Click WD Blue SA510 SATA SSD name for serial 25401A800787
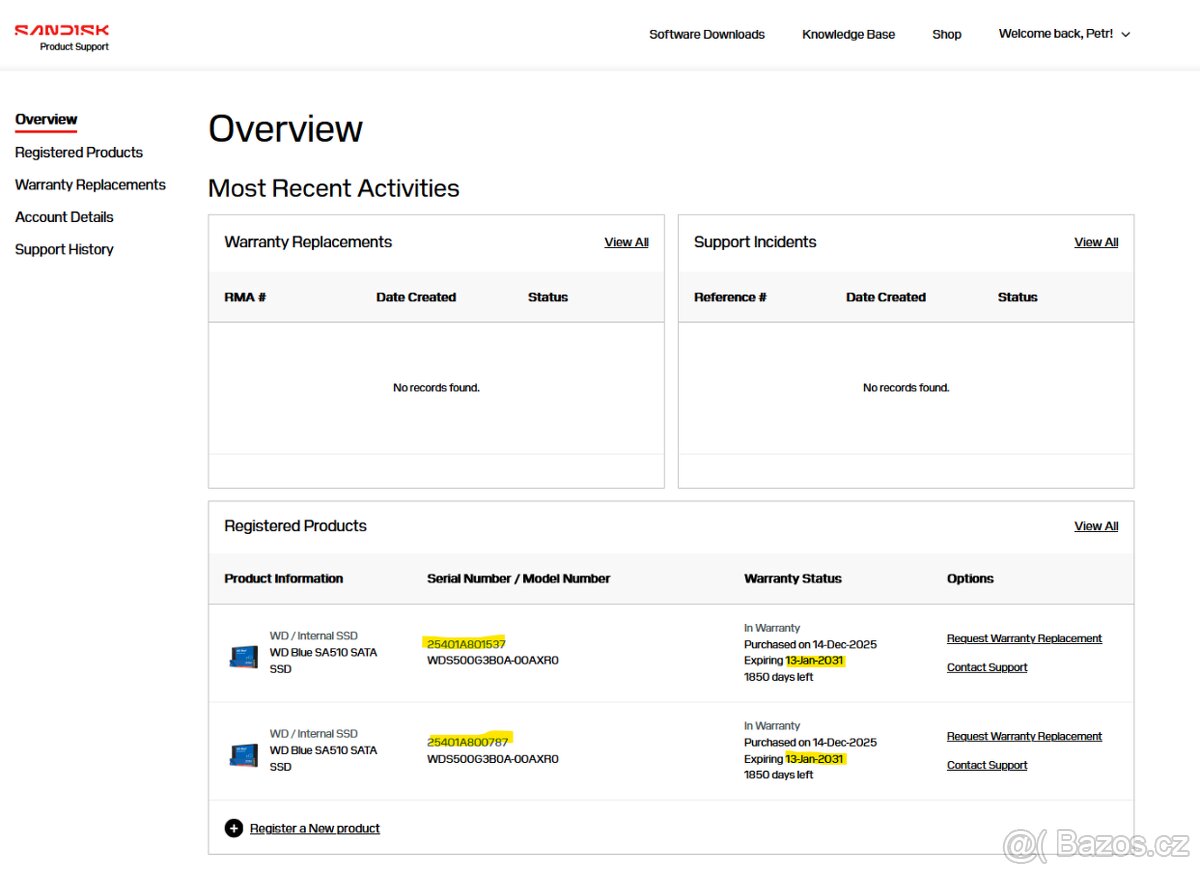The width and height of the screenshot is (1200, 874). [x=323, y=758]
